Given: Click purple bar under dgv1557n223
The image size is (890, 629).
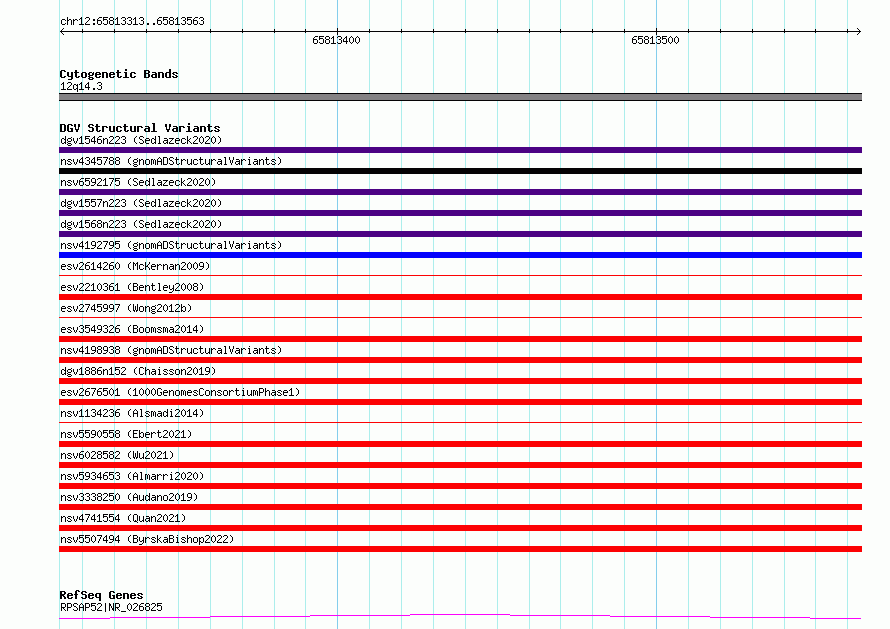Looking at the screenshot, I should (460, 213).
